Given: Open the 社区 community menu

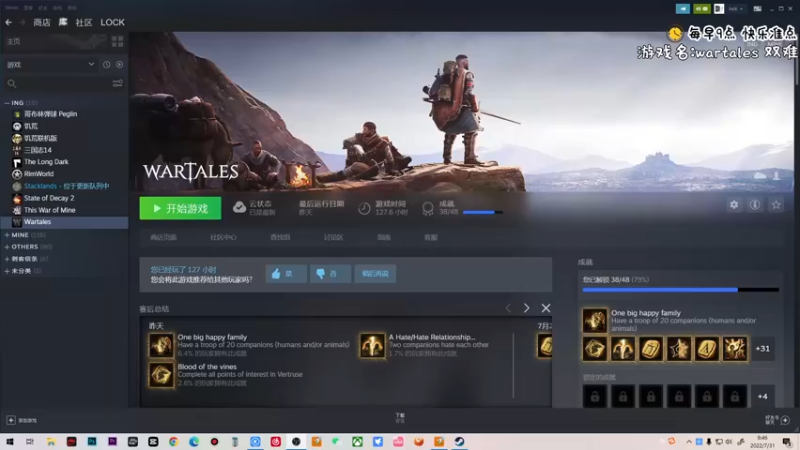Looking at the screenshot, I should pyautogui.click(x=84, y=22).
